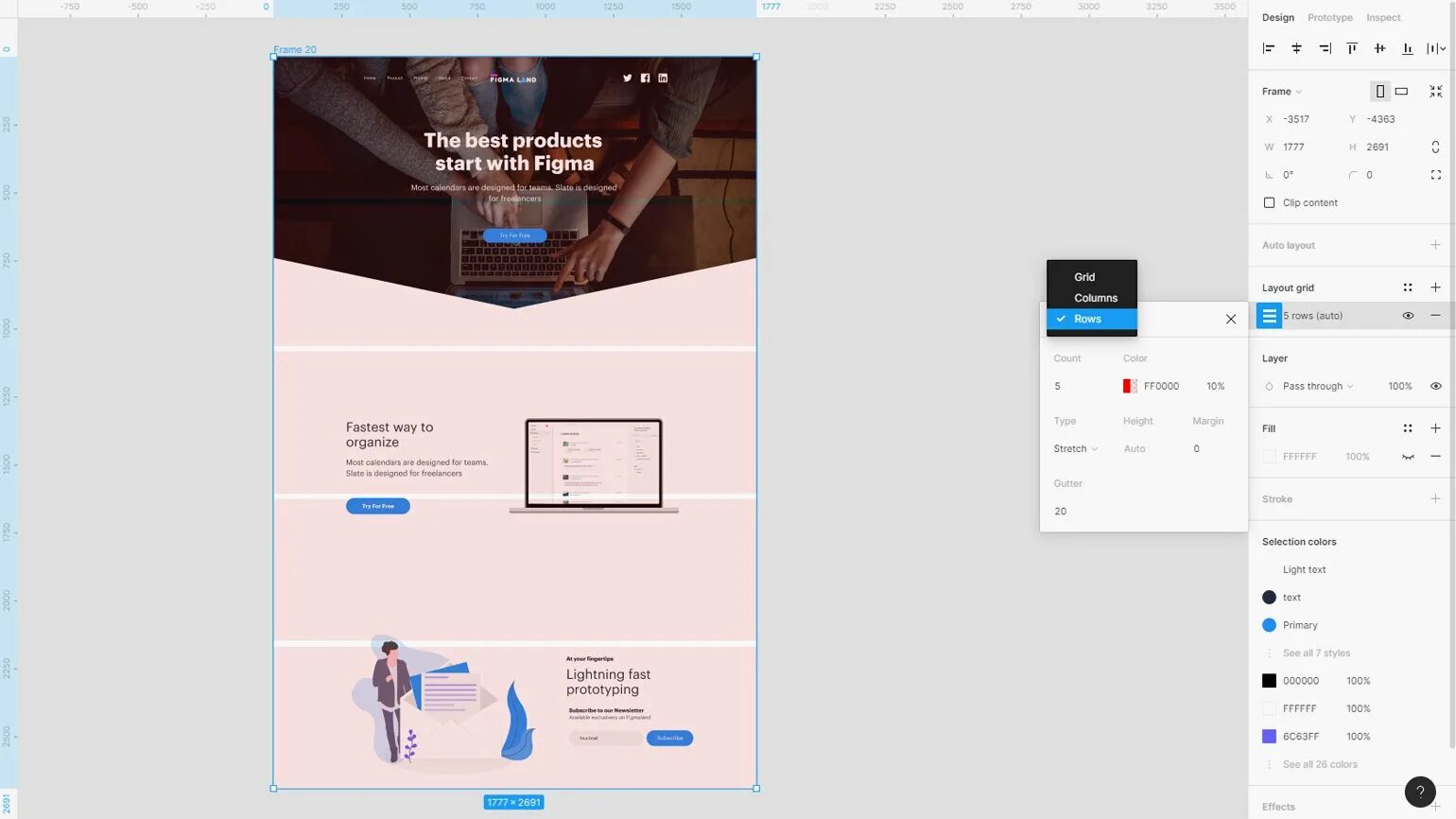1456x819 pixels.
Task: Add a new layout grid
Action: point(1435,288)
